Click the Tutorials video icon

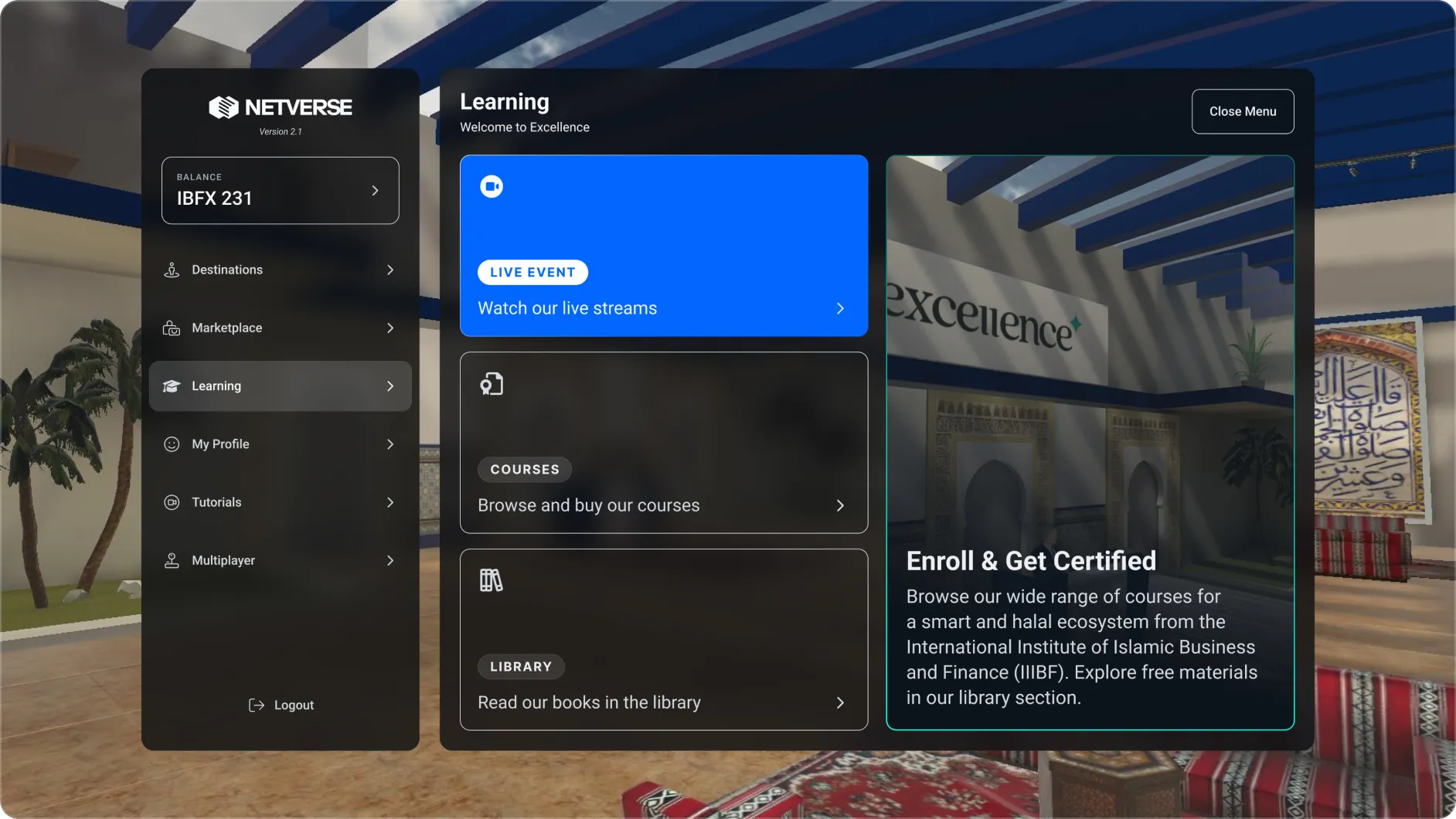point(172,502)
